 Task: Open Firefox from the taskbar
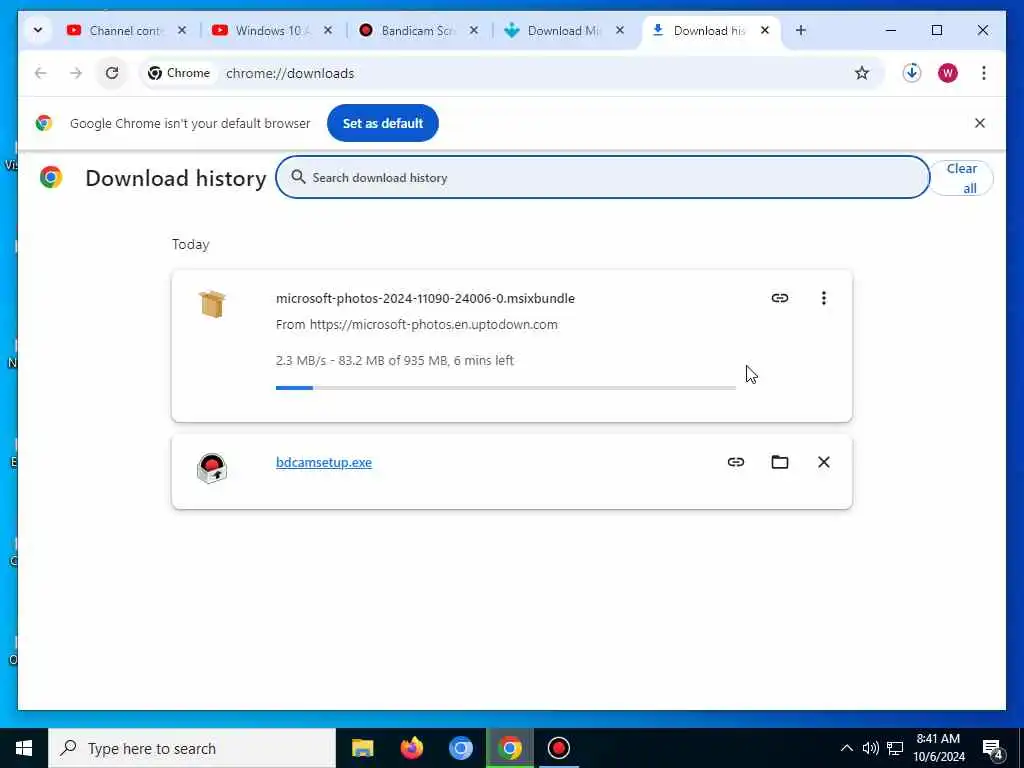pyautogui.click(x=411, y=748)
